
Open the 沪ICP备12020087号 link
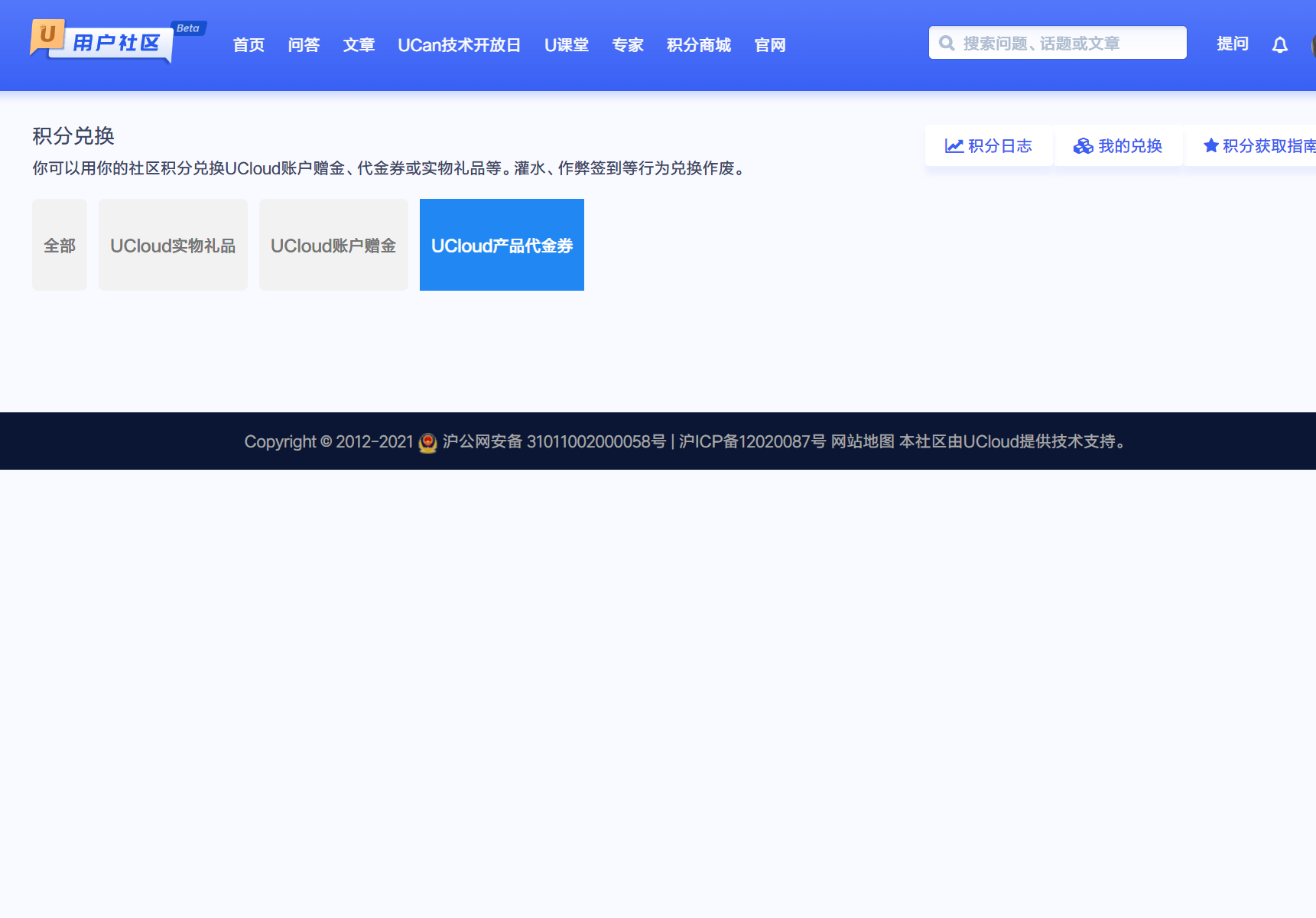click(752, 441)
